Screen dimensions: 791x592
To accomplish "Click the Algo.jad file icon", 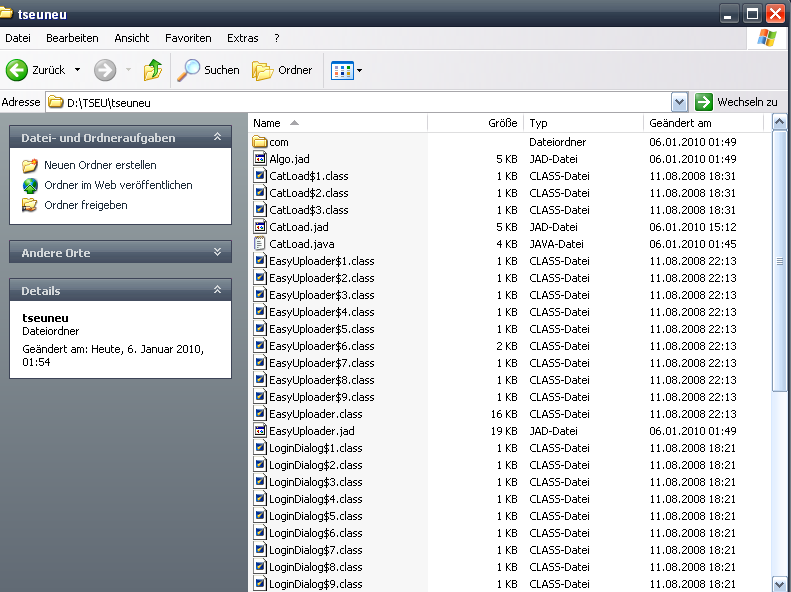I will click(x=259, y=159).
